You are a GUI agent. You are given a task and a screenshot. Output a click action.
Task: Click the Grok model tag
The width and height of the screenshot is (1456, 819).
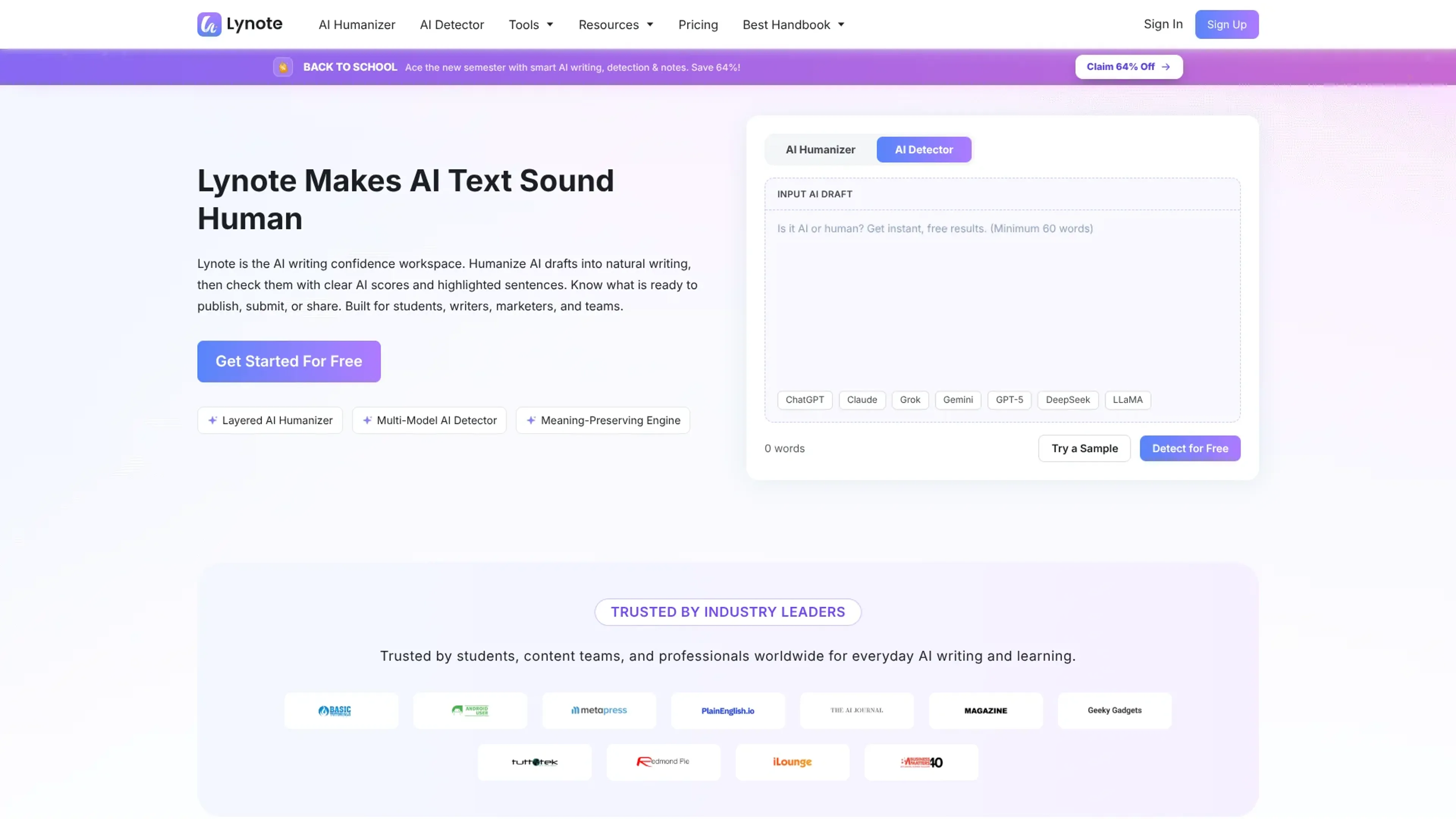[x=910, y=400]
